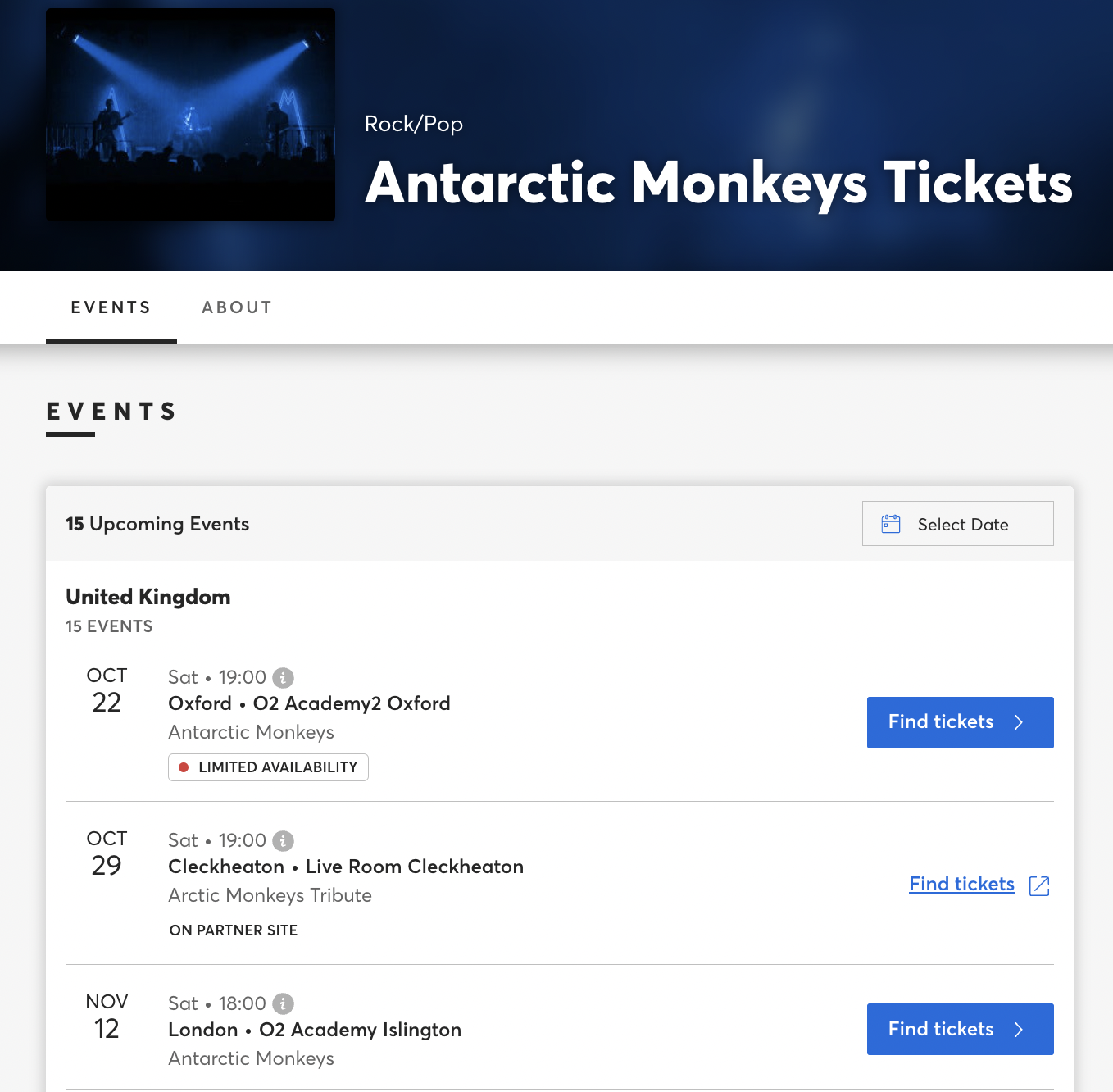Click Oxford O2 Academy2 Oxford event title

point(309,703)
